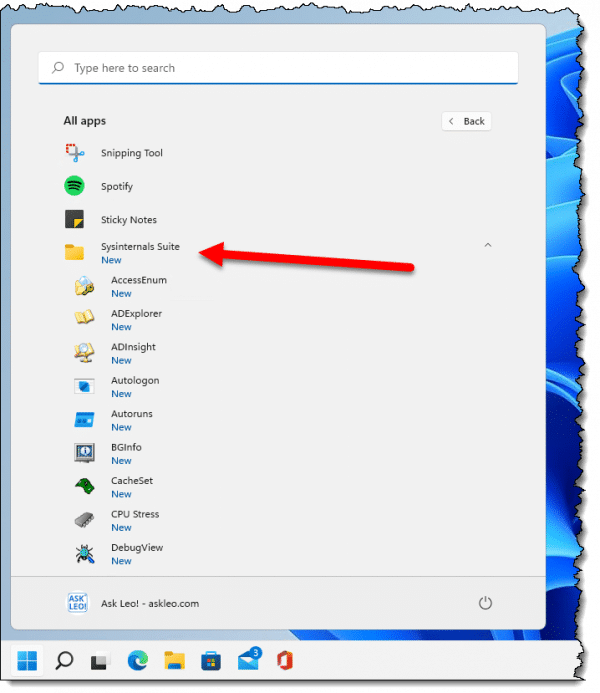Click the Autologon entry name
The image size is (600, 693).
[x=135, y=381]
